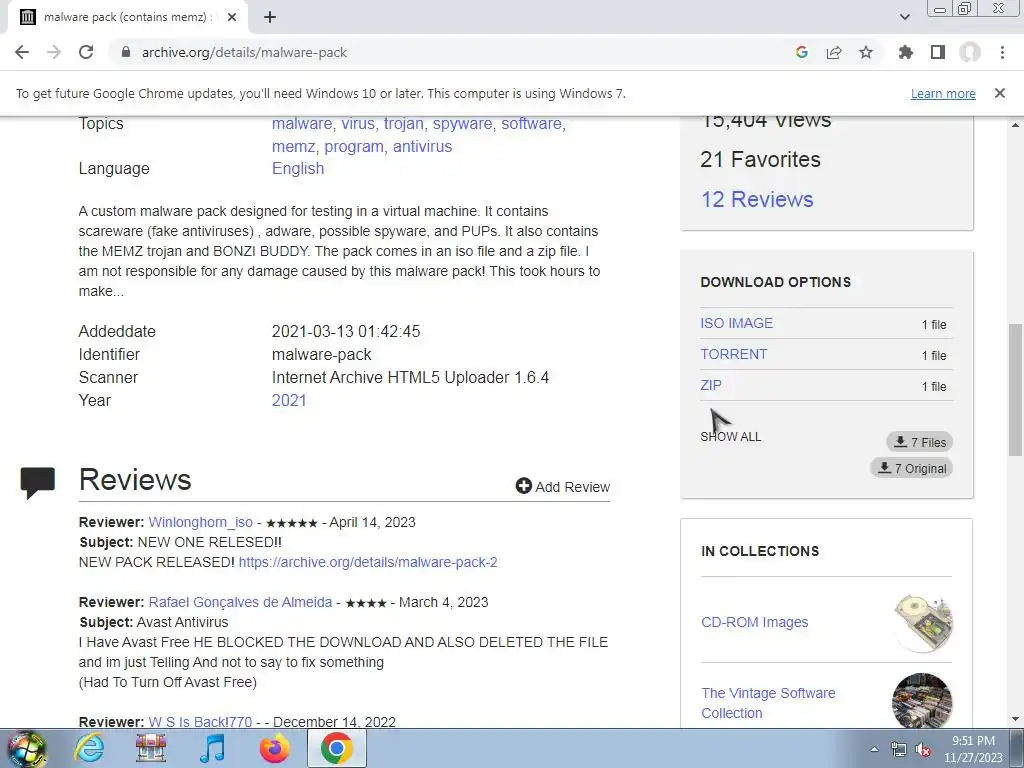Launch Firefox from the taskbar

click(x=274, y=748)
